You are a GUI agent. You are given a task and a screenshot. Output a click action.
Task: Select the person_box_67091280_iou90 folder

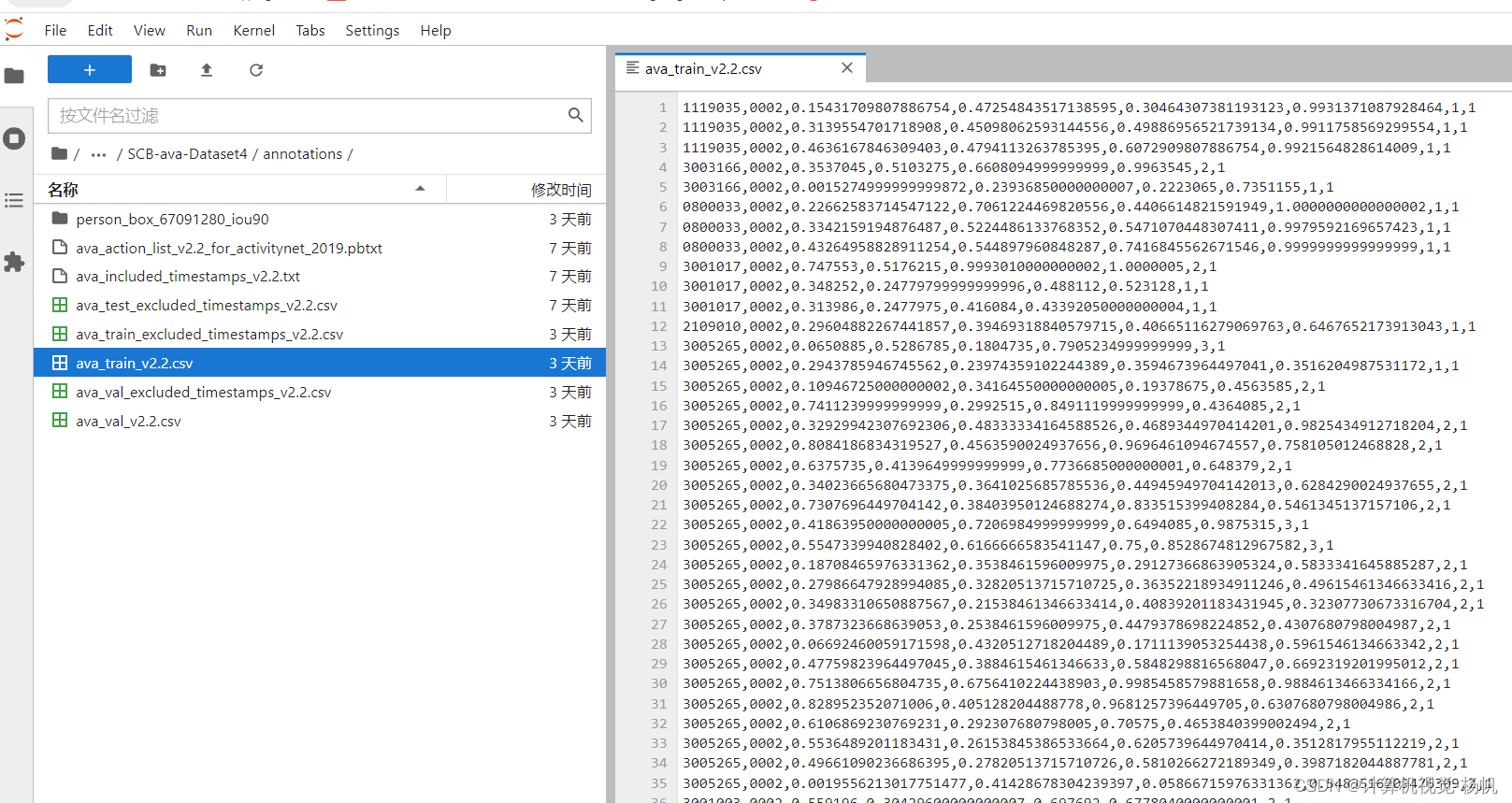click(320, 219)
